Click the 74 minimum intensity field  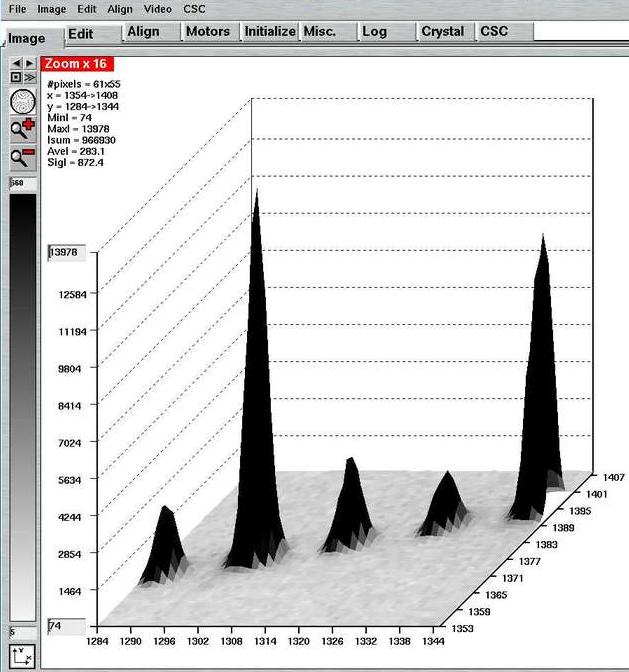point(66,627)
